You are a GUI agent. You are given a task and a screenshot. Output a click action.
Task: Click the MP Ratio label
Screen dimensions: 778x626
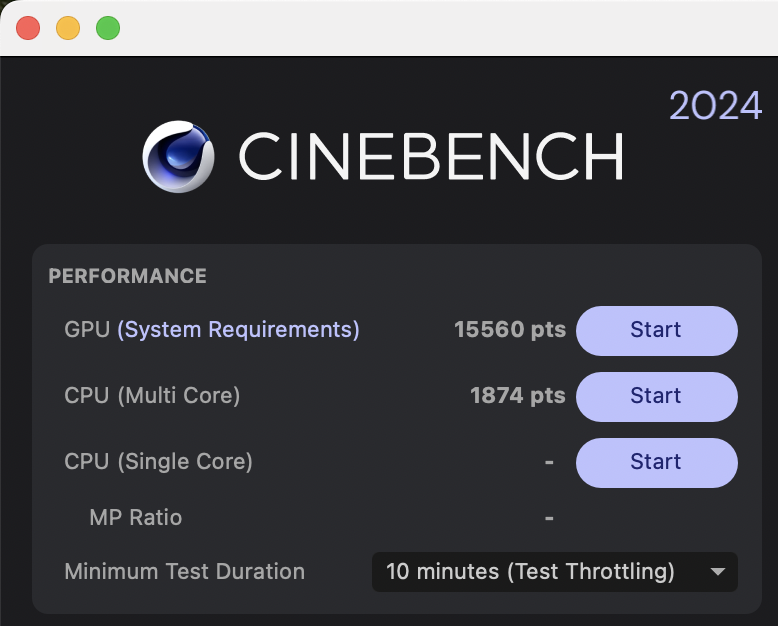pos(136,517)
